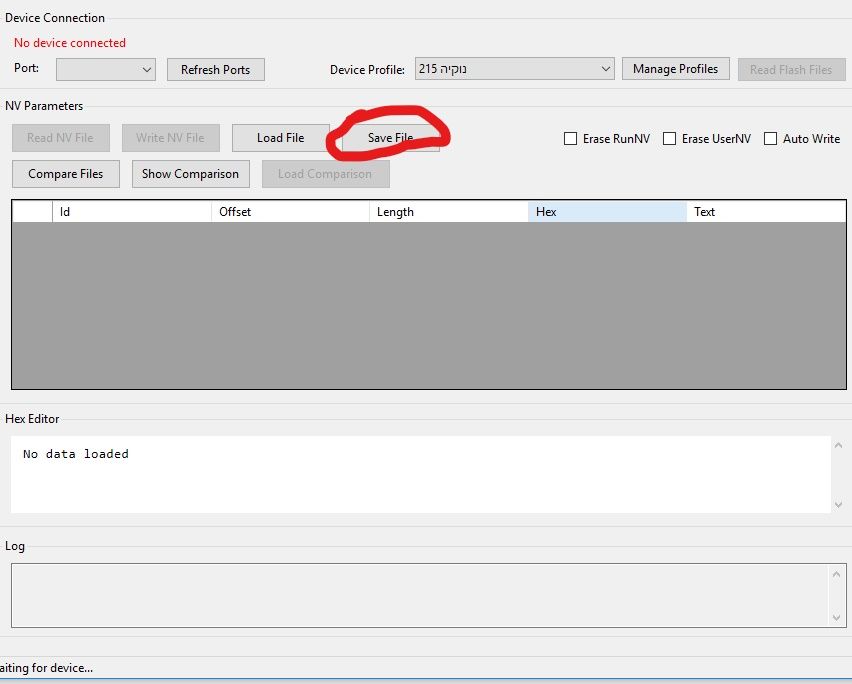Click the highlighted Hex column header
The image size is (852, 684).
pos(607,212)
